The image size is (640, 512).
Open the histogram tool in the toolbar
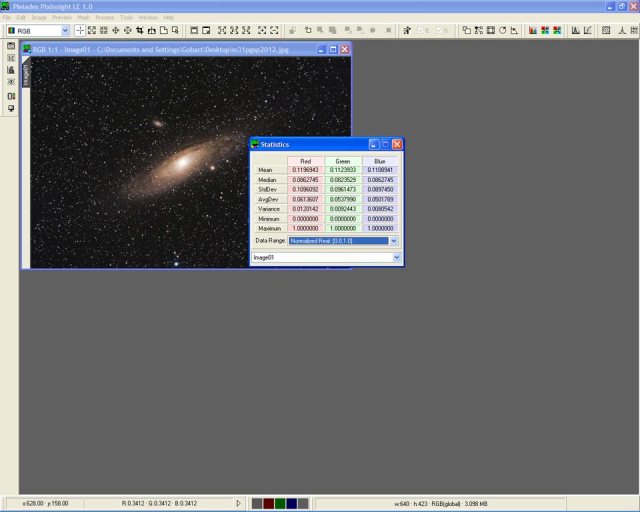576,31
